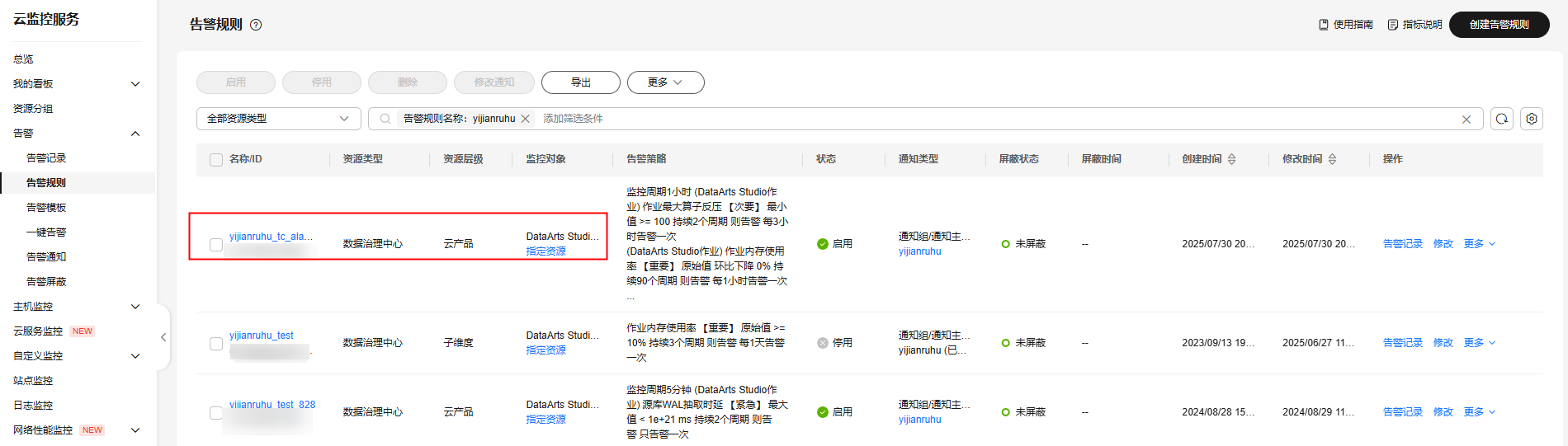
Task: Open 资源分组 in sidebar
Action: [x=33, y=109]
